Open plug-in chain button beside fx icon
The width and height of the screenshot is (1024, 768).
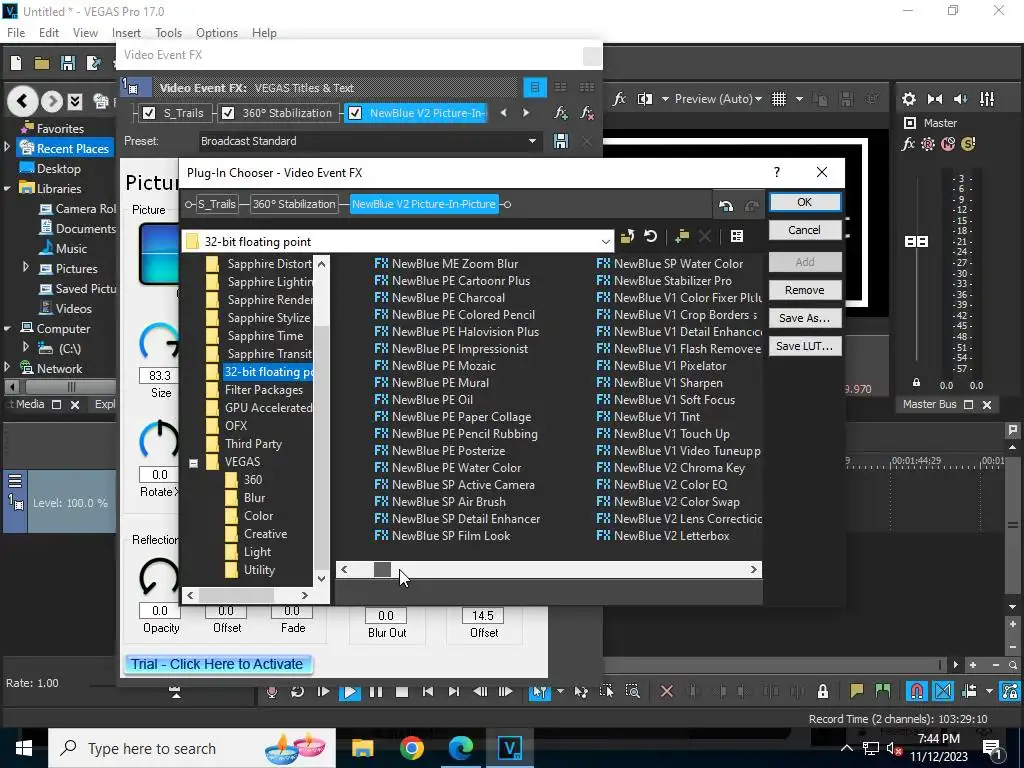560,113
